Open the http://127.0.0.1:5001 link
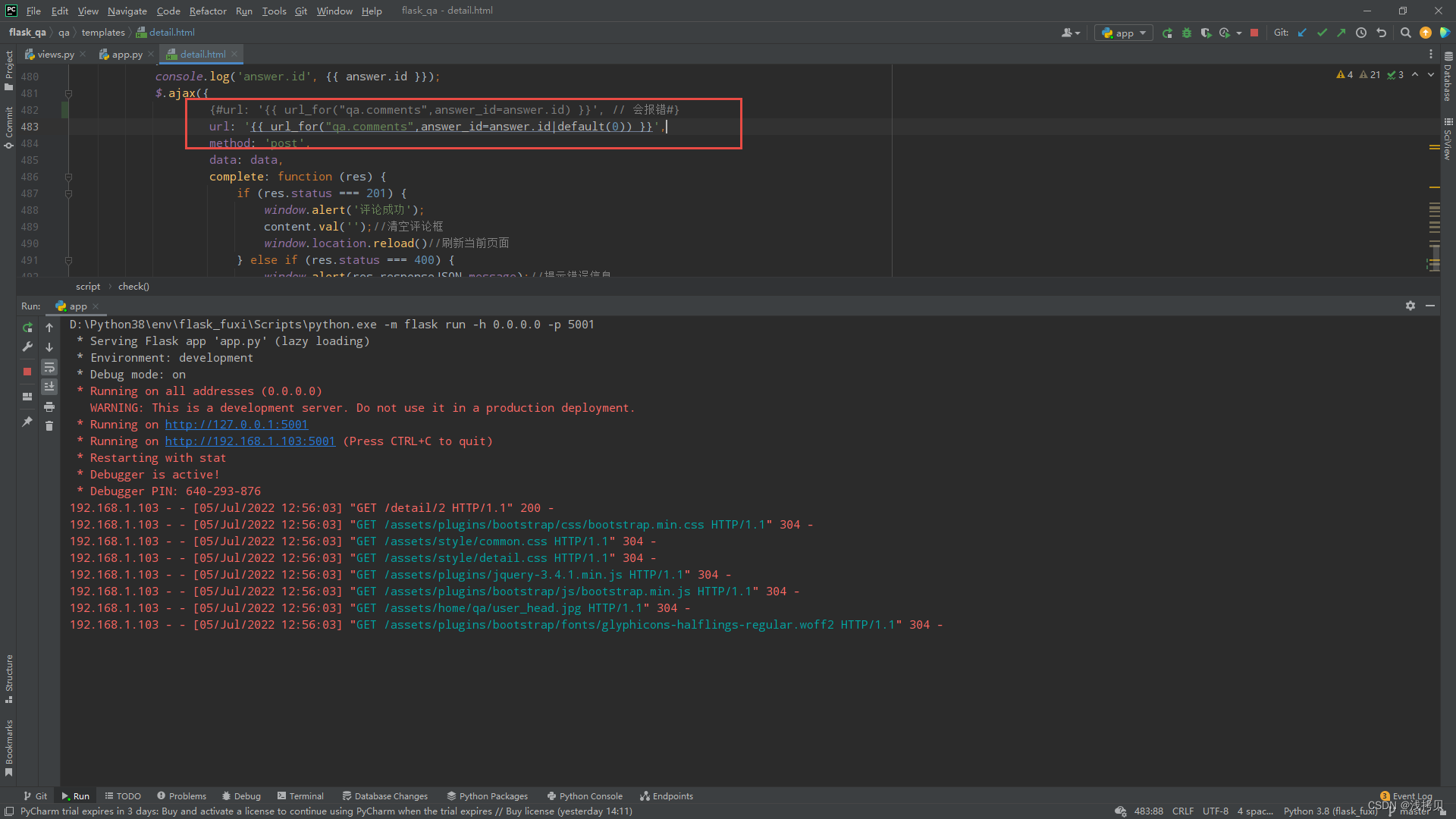This screenshot has height=819, width=1456. tap(236, 424)
